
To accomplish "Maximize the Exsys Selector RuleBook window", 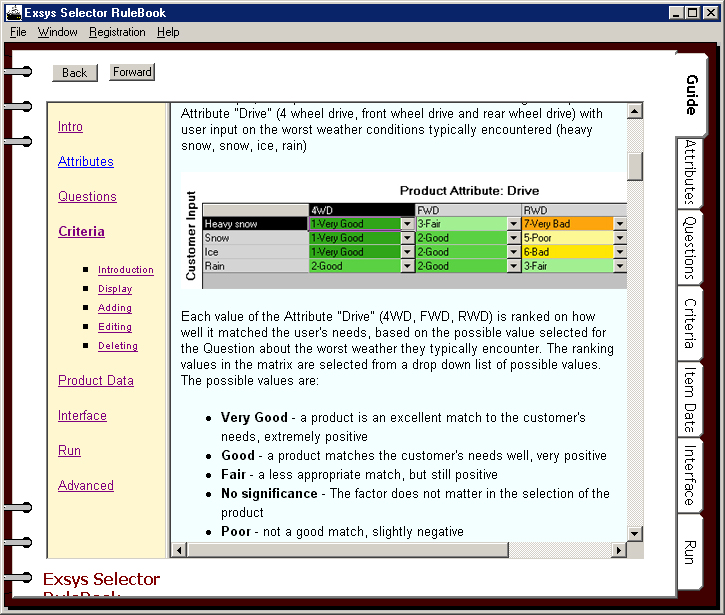I will click(x=692, y=13).
